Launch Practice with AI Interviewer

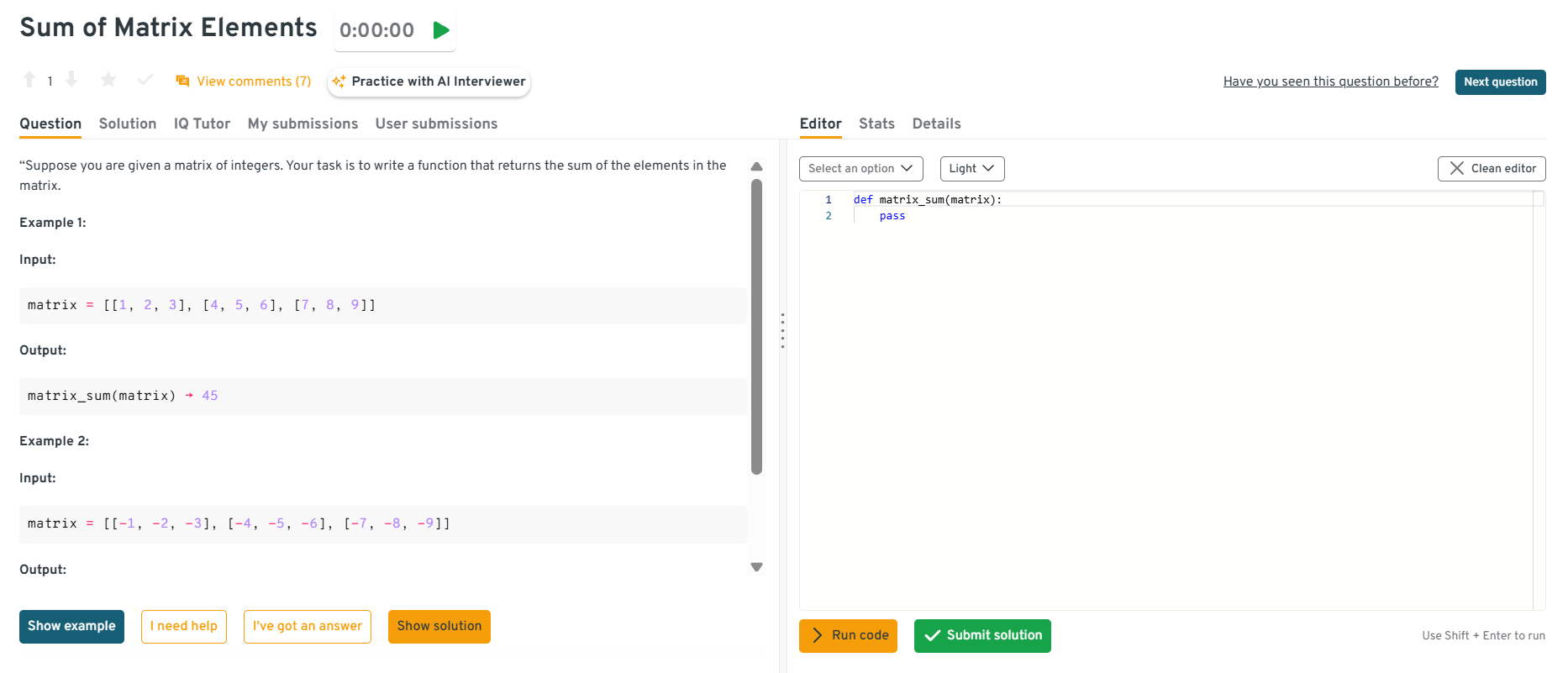[429, 81]
